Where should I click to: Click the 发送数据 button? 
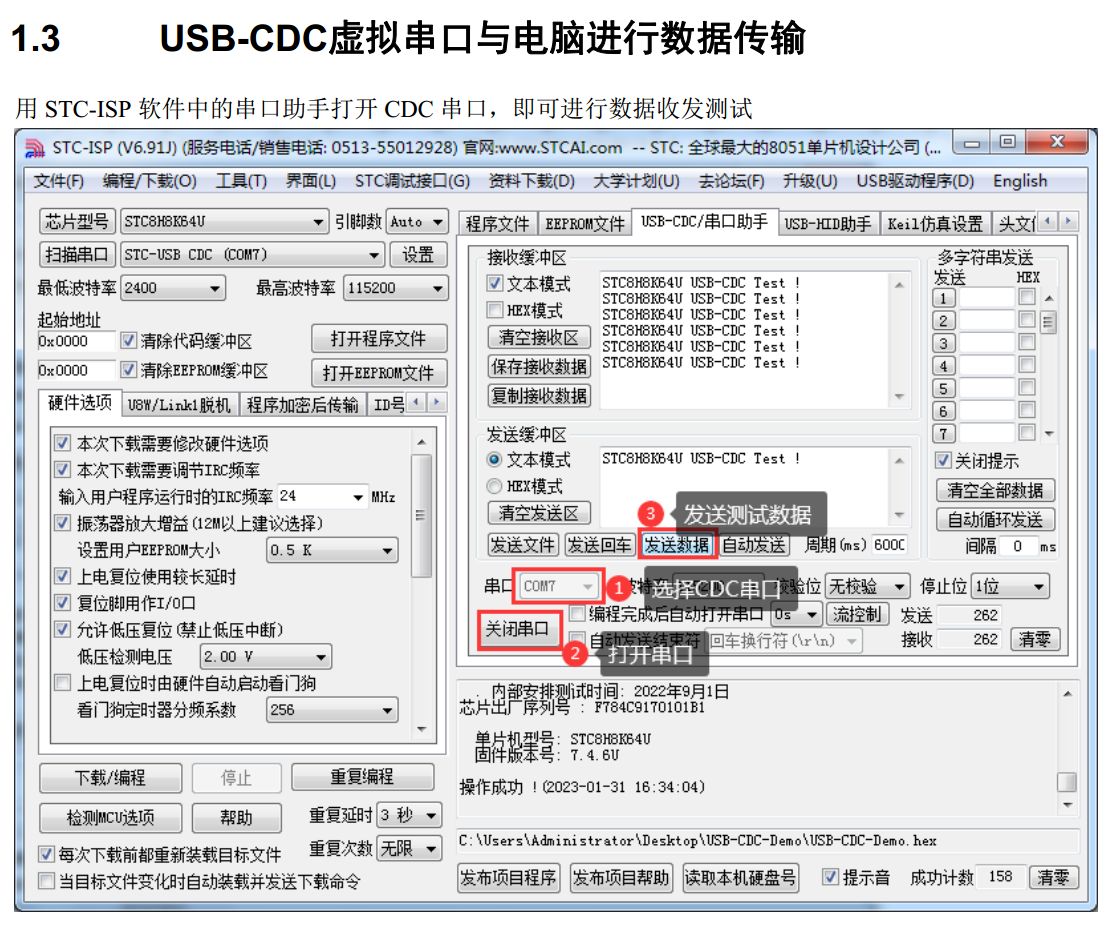pos(677,545)
